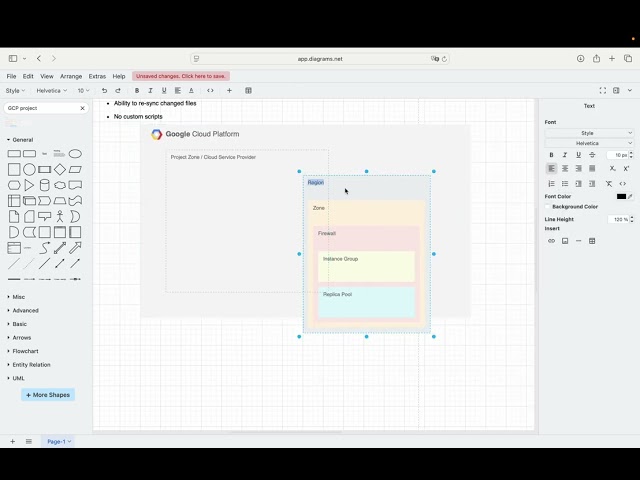Screen dimensions: 640x480
Task: Undo last change in toolbar
Action: [x=104, y=91]
